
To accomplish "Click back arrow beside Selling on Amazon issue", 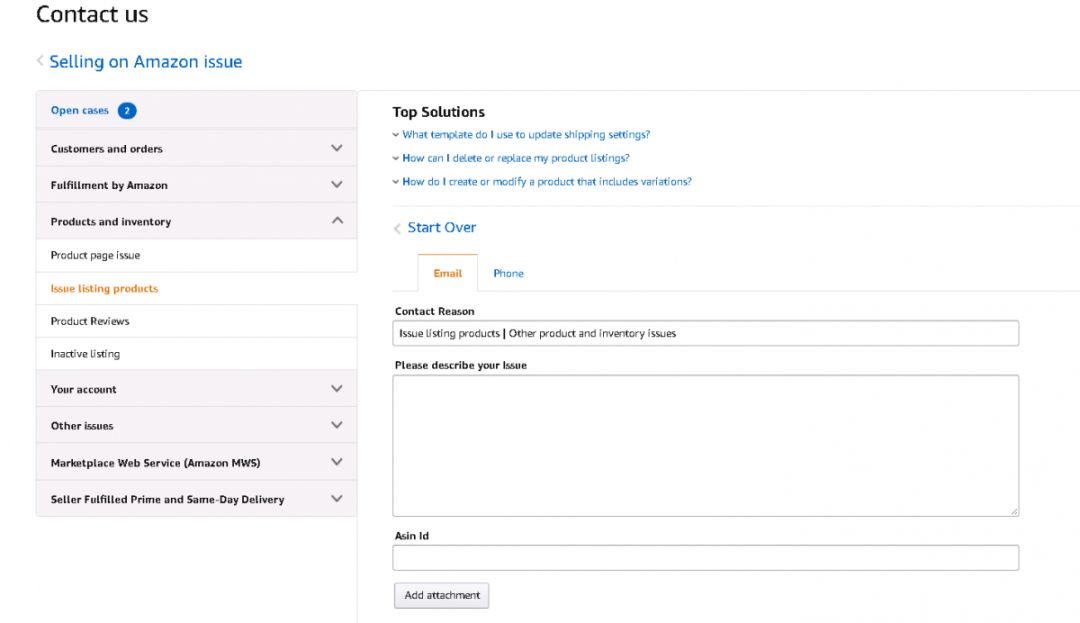I will (x=40, y=61).
